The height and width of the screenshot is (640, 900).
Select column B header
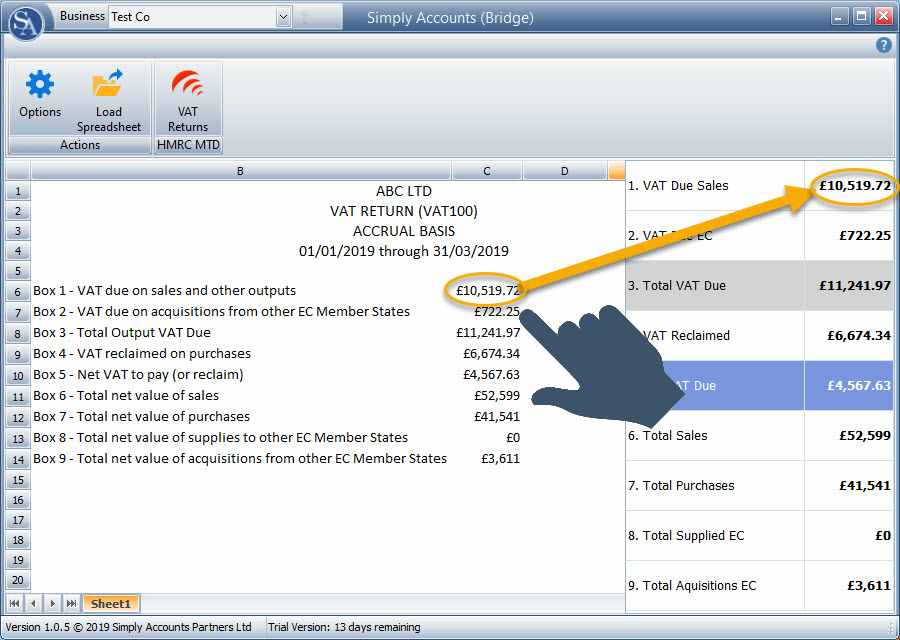(240, 171)
